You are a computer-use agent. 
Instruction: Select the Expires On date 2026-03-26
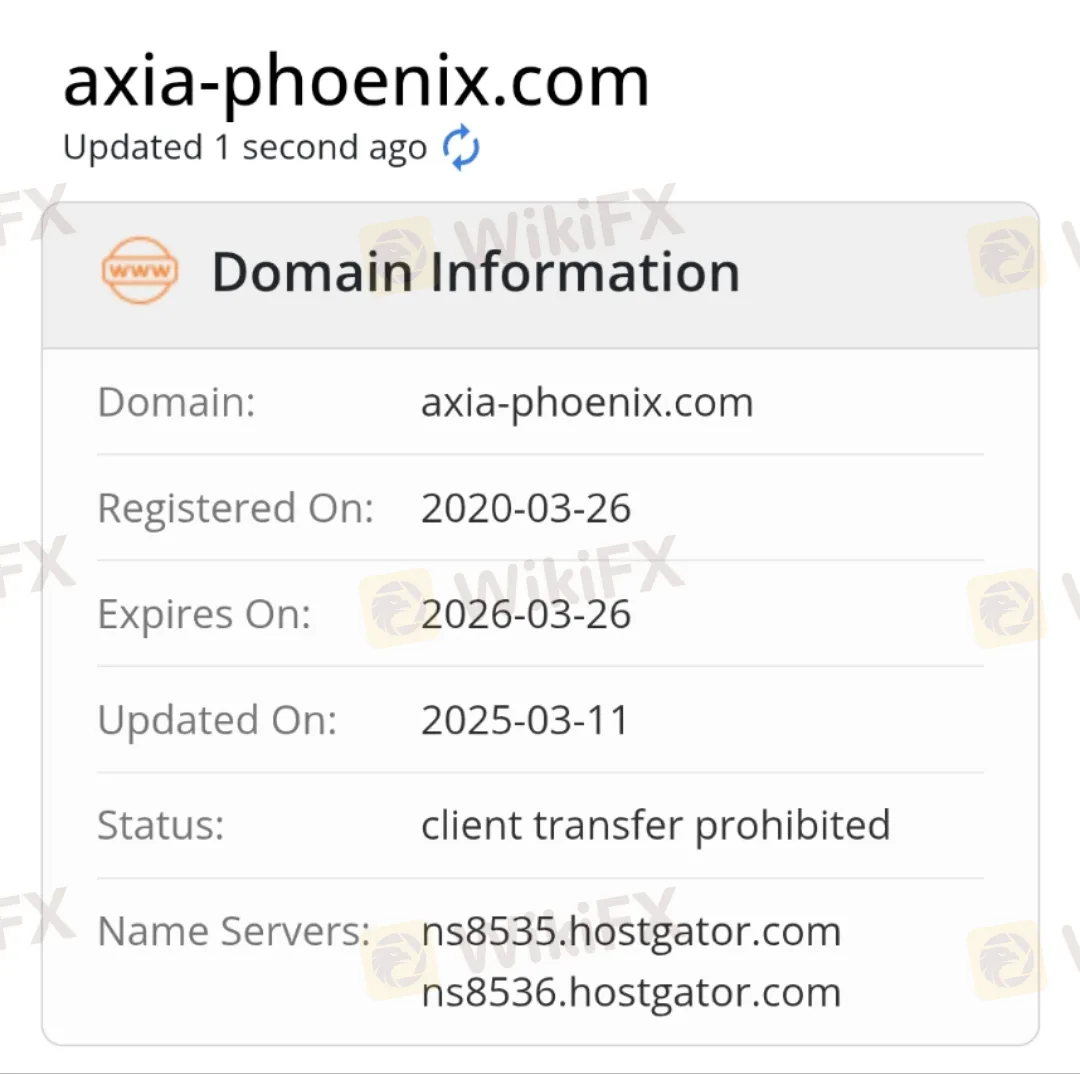click(x=526, y=614)
